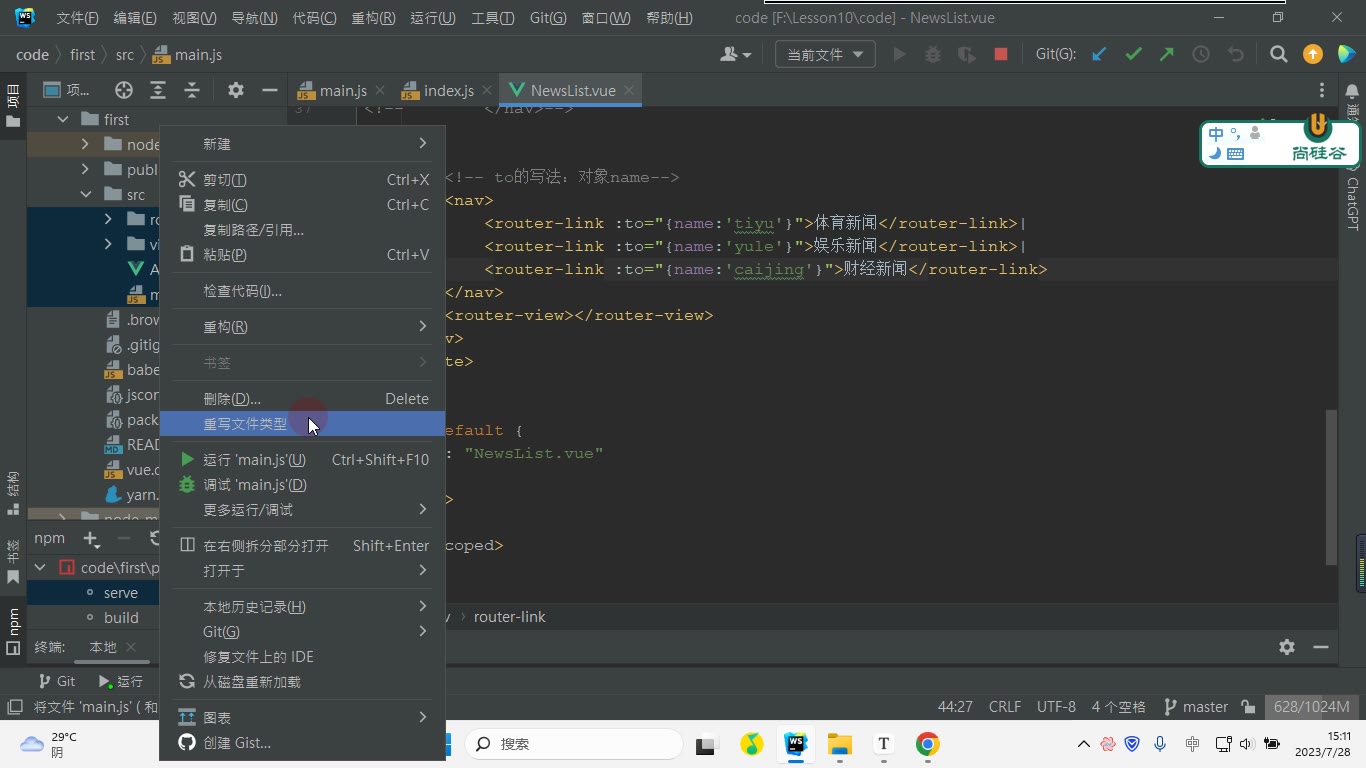Expand all nodes in the Project panel
This screenshot has height=768, width=1366.
click(x=158, y=90)
